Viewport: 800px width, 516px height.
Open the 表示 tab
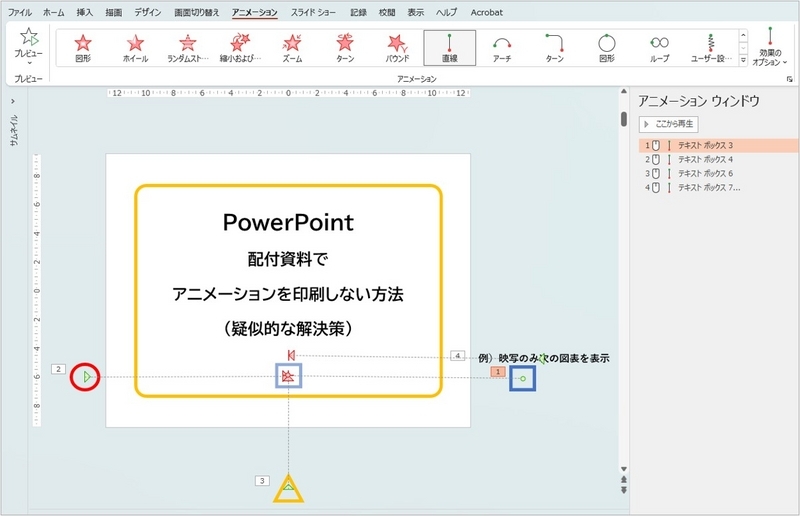pos(415,12)
